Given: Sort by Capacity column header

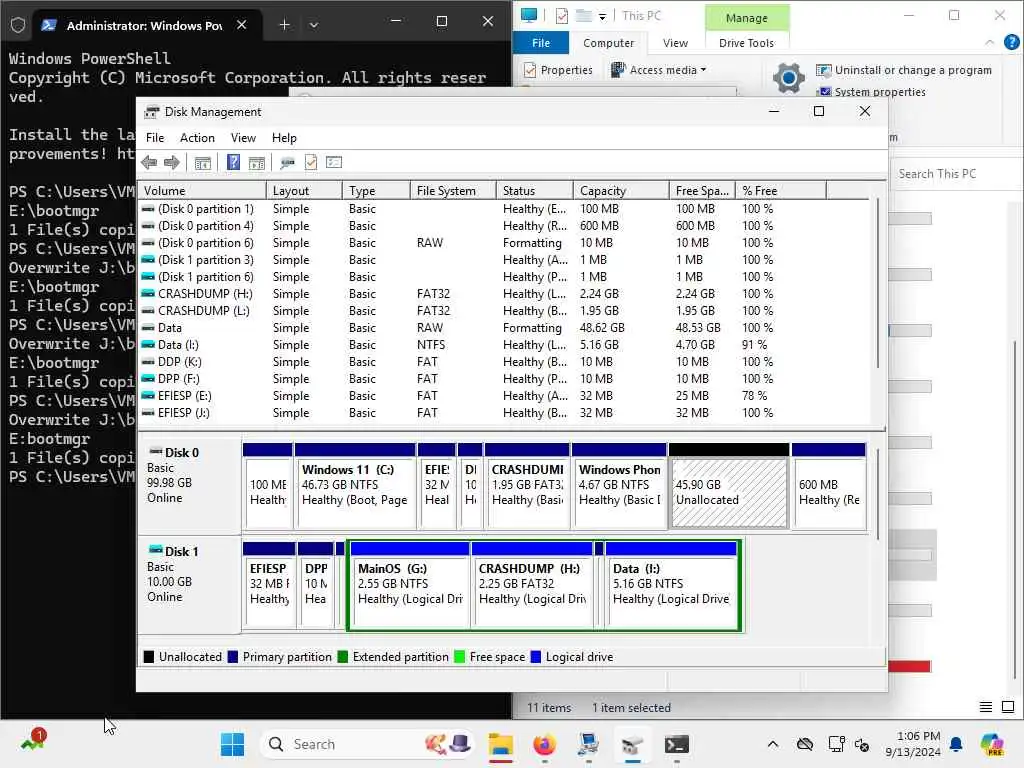Looking at the screenshot, I should click(621, 191).
